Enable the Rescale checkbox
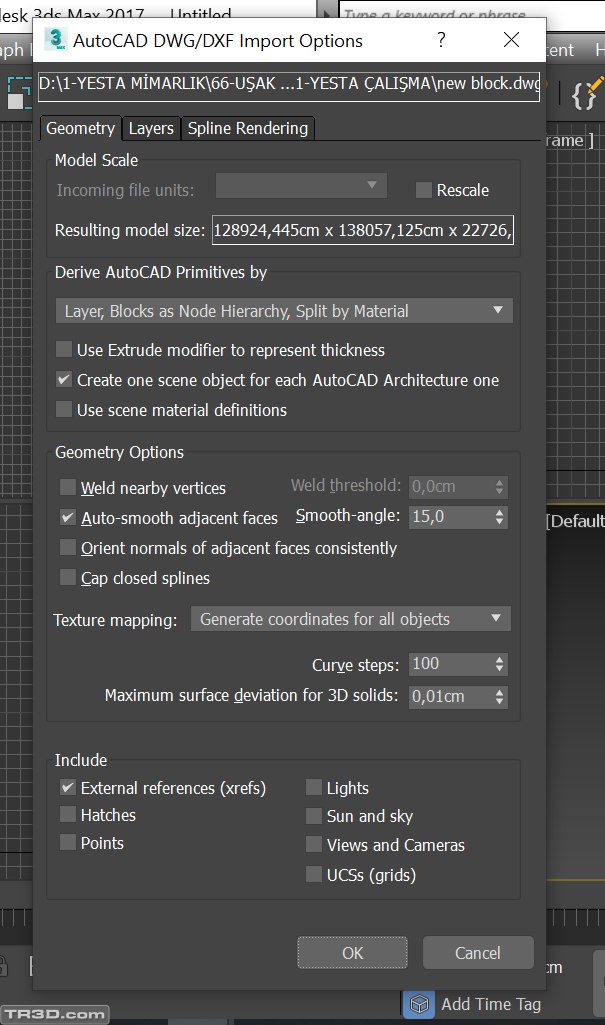The height and width of the screenshot is (1025, 605). 423,190
